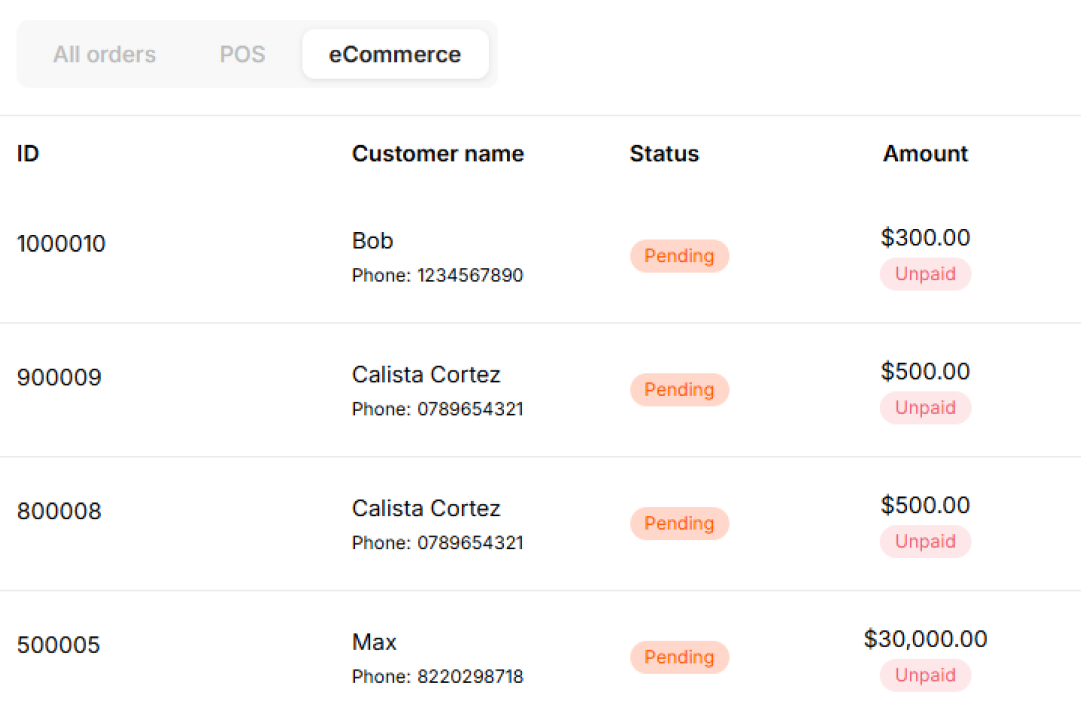This screenshot has height=715, width=1081.
Task: Switch to the All orders tab
Action: tap(105, 54)
